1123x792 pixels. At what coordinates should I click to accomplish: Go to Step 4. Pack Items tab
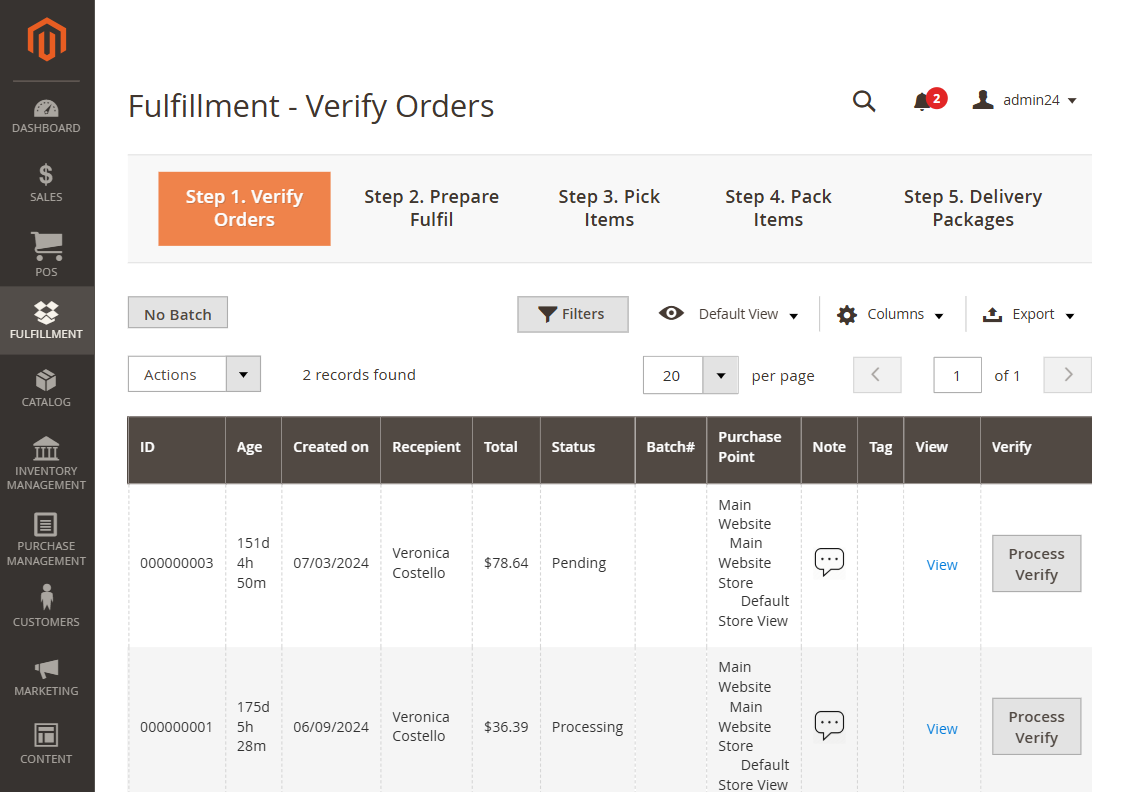pyautogui.click(x=778, y=208)
